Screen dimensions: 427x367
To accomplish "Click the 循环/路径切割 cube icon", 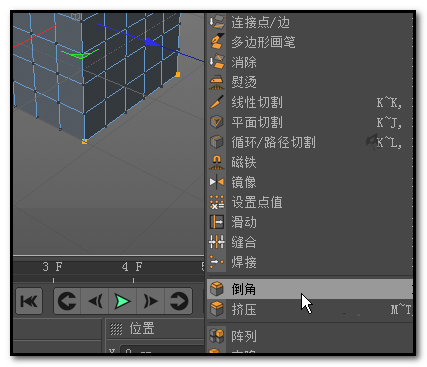I will tap(217, 142).
